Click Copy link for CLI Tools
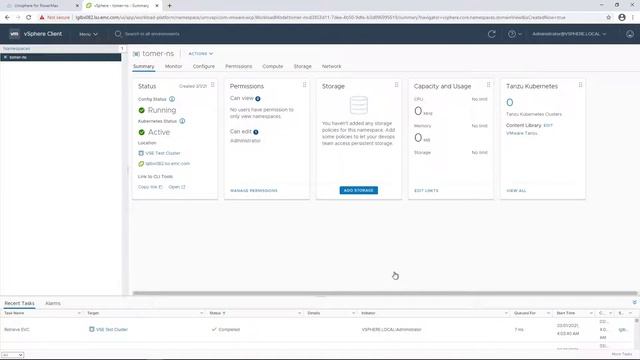The width and height of the screenshot is (640, 360). click(150, 187)
